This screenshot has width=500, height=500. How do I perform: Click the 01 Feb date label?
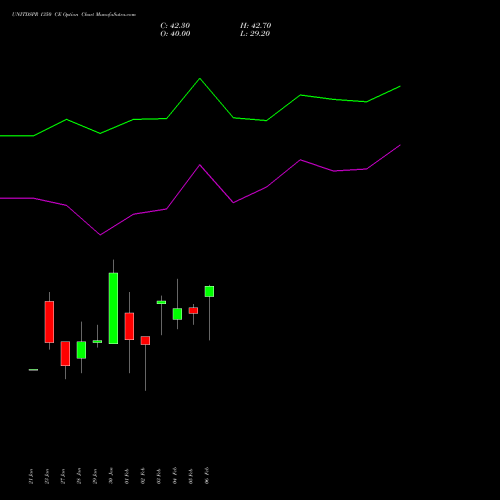point(127,476)
